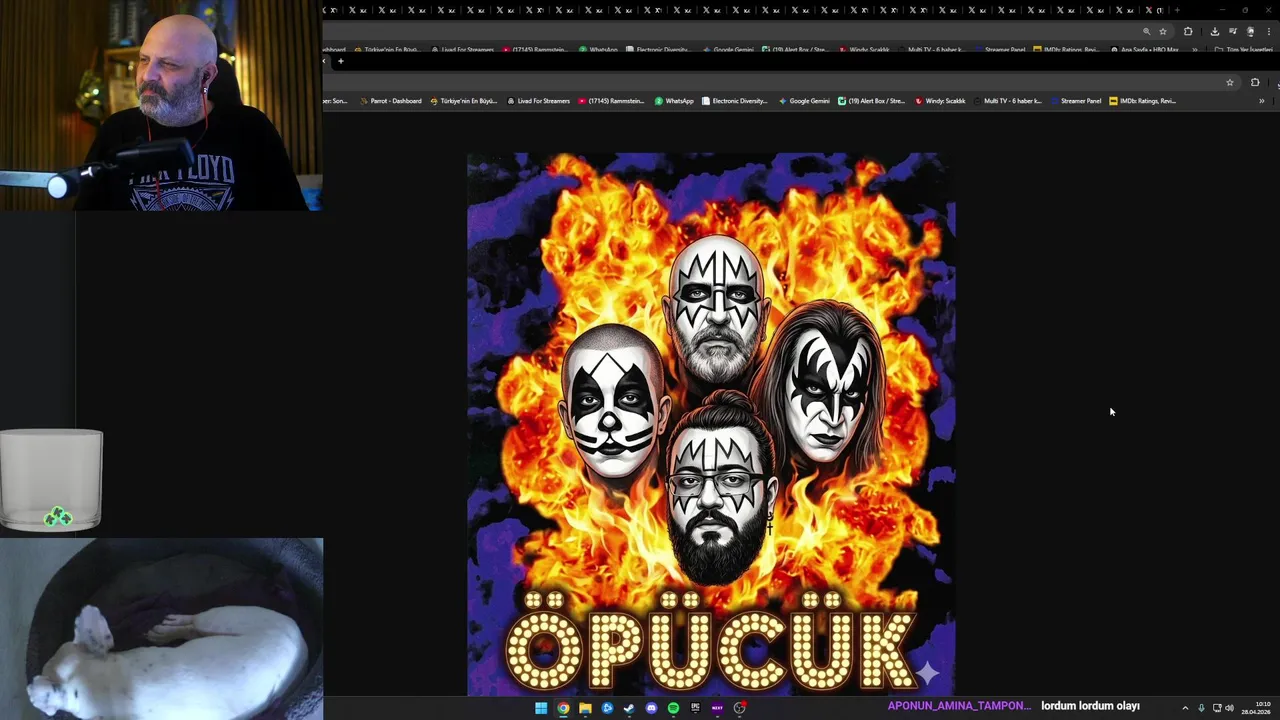Viewport: 1280px width, 720px height.
Task: Click the media control icon in back window toolbar
Action: [1233, 31]
